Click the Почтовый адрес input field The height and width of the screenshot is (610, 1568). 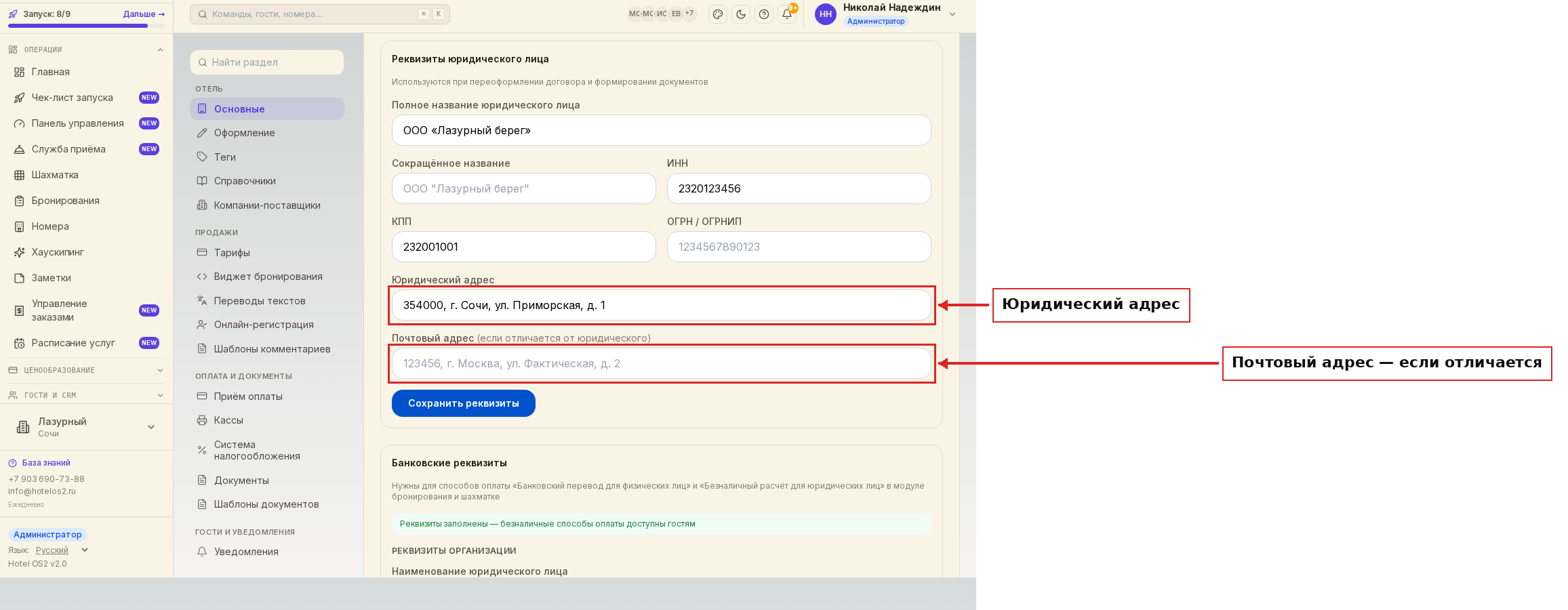click(x=662, y=363)
